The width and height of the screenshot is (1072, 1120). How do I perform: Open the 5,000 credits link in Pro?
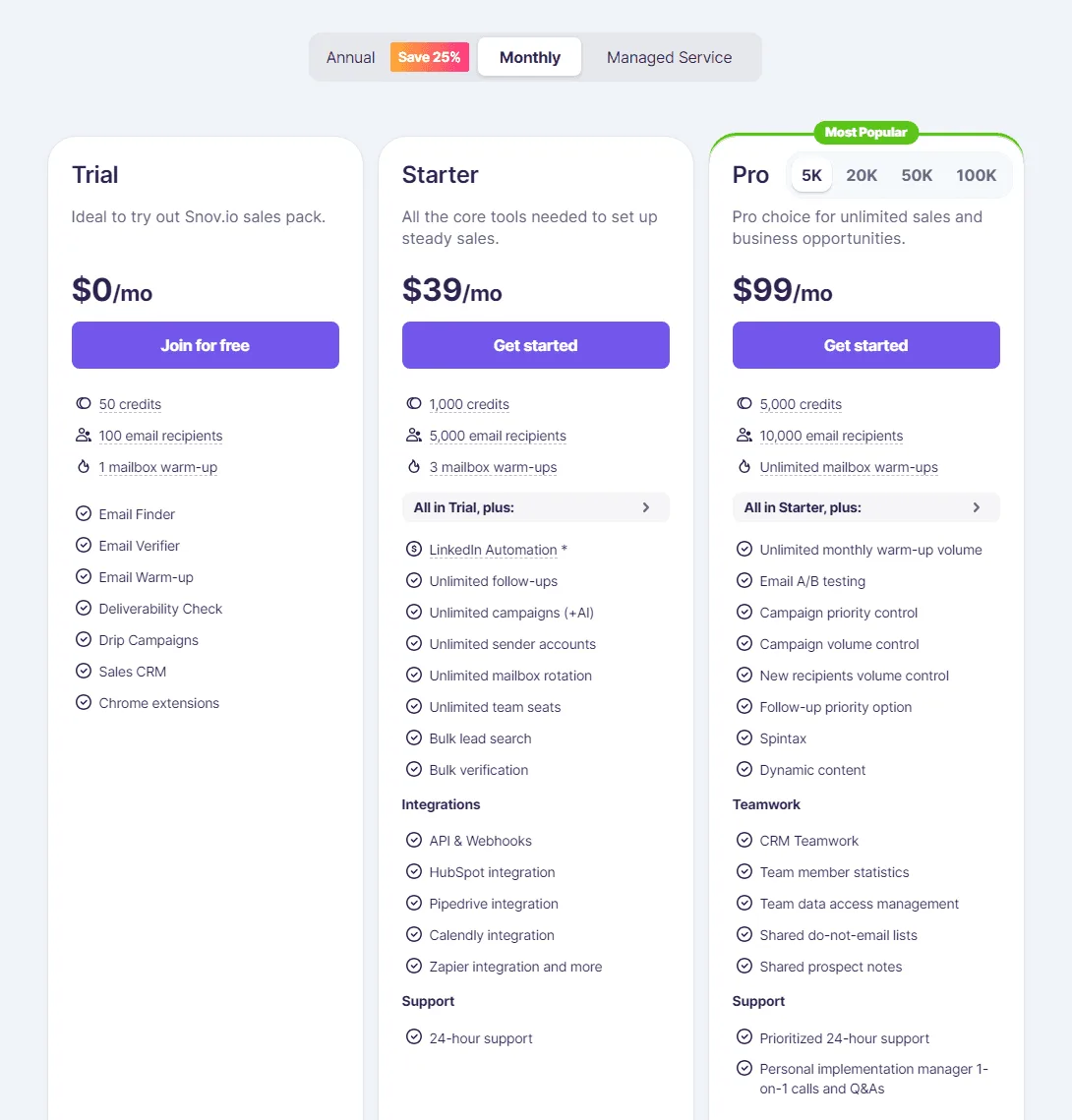[x=802, y=403]
